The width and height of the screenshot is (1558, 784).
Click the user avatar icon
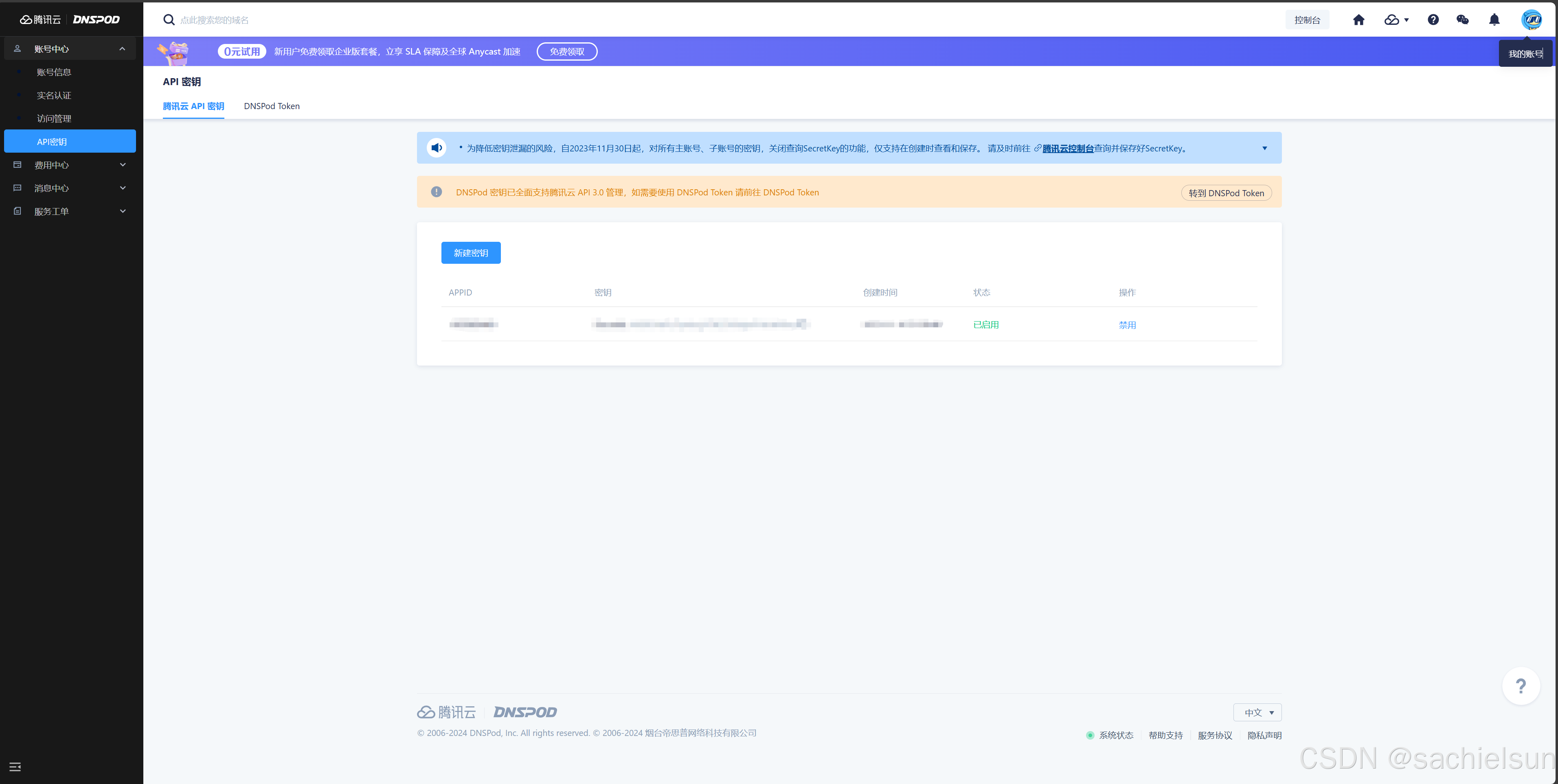1532,20
